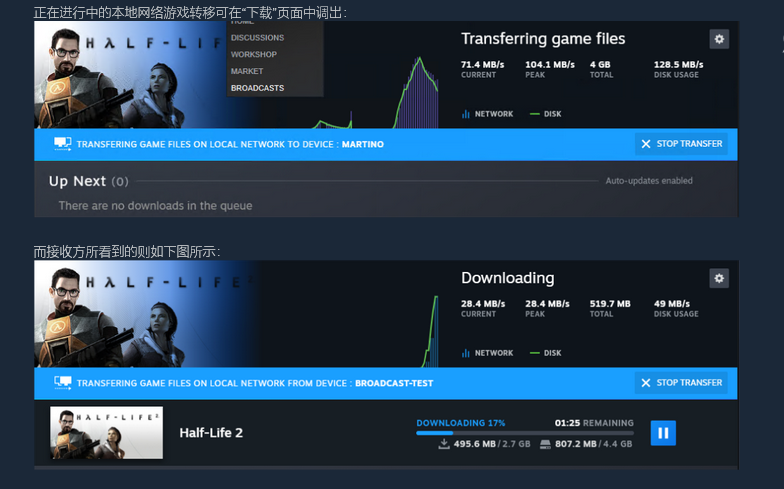The height and width of the screenshot is (489, 784).
Task: Click the network transfer icon beside BROADCAST-TEST banner
Action: [62, 383]
